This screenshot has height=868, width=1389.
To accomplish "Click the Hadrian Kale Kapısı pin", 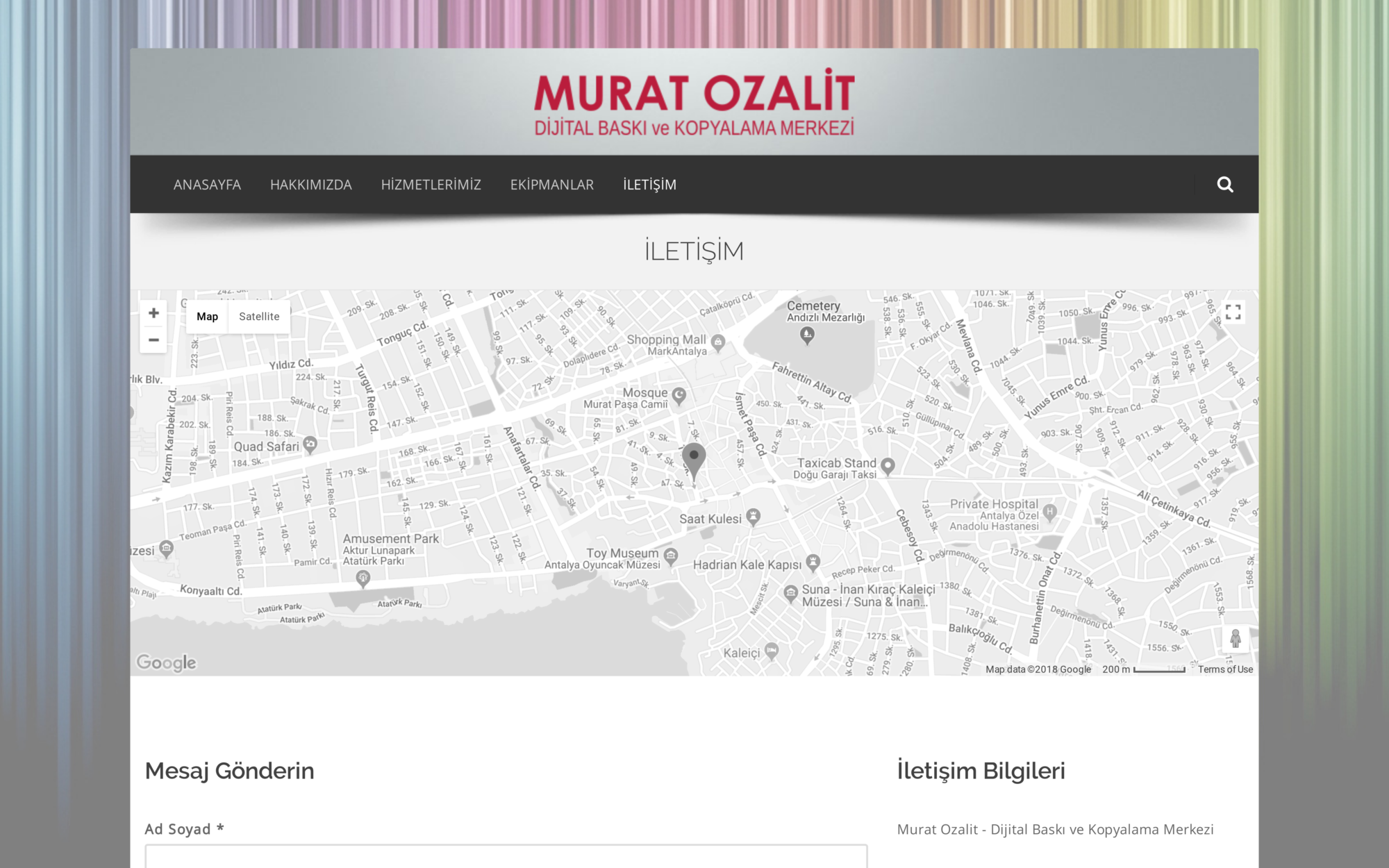I will tap(813, 561).
